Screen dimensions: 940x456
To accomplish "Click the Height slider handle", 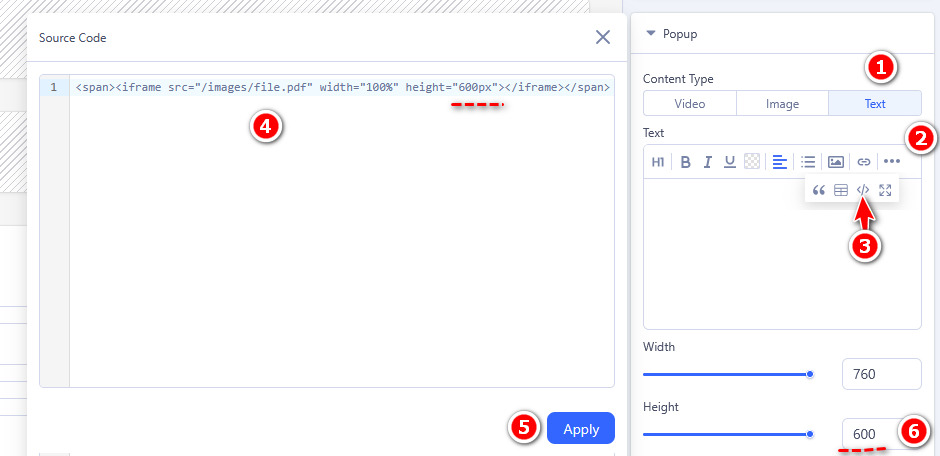I will pyautogui.click(x=810, y=434).
